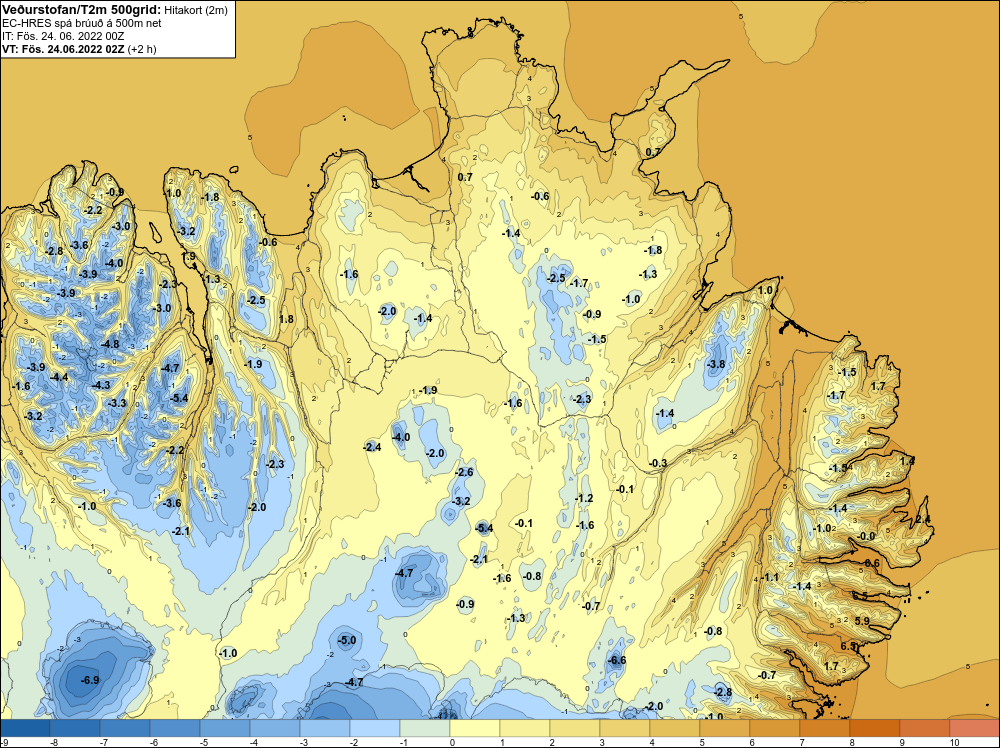Screen dimensions: 1000x748
Task: Click the legend swatch between 4 and 5
Action: point(675,728)
